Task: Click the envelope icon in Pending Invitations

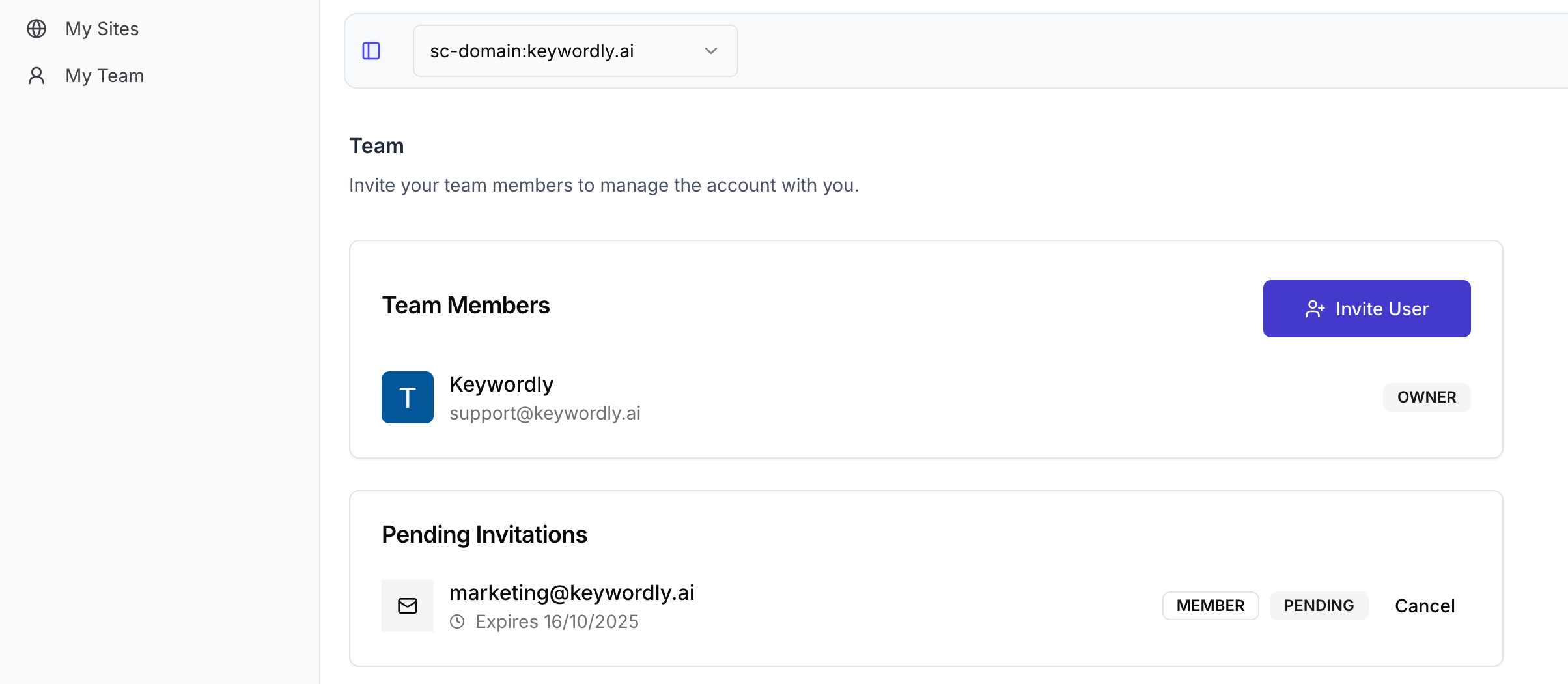Action: pyautogui.click(x=408, y=606)
